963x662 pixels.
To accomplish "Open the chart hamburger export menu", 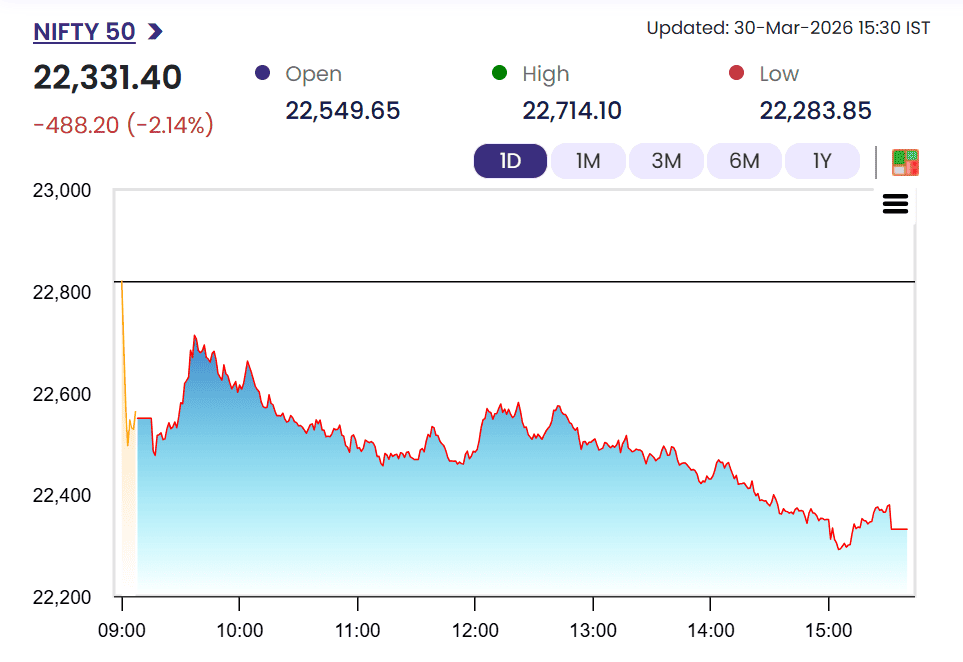I will point(894,203).
